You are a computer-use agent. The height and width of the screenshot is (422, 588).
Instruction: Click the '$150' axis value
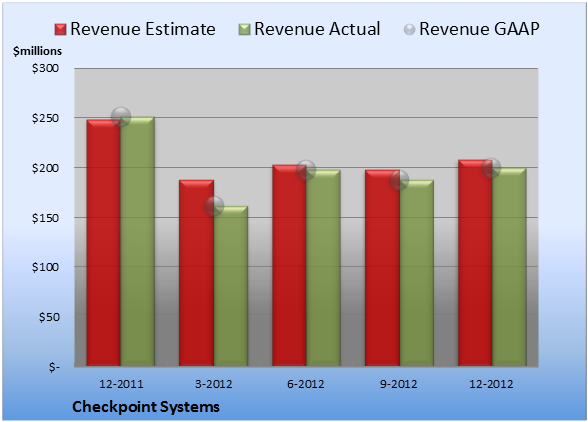pos(45,218)
